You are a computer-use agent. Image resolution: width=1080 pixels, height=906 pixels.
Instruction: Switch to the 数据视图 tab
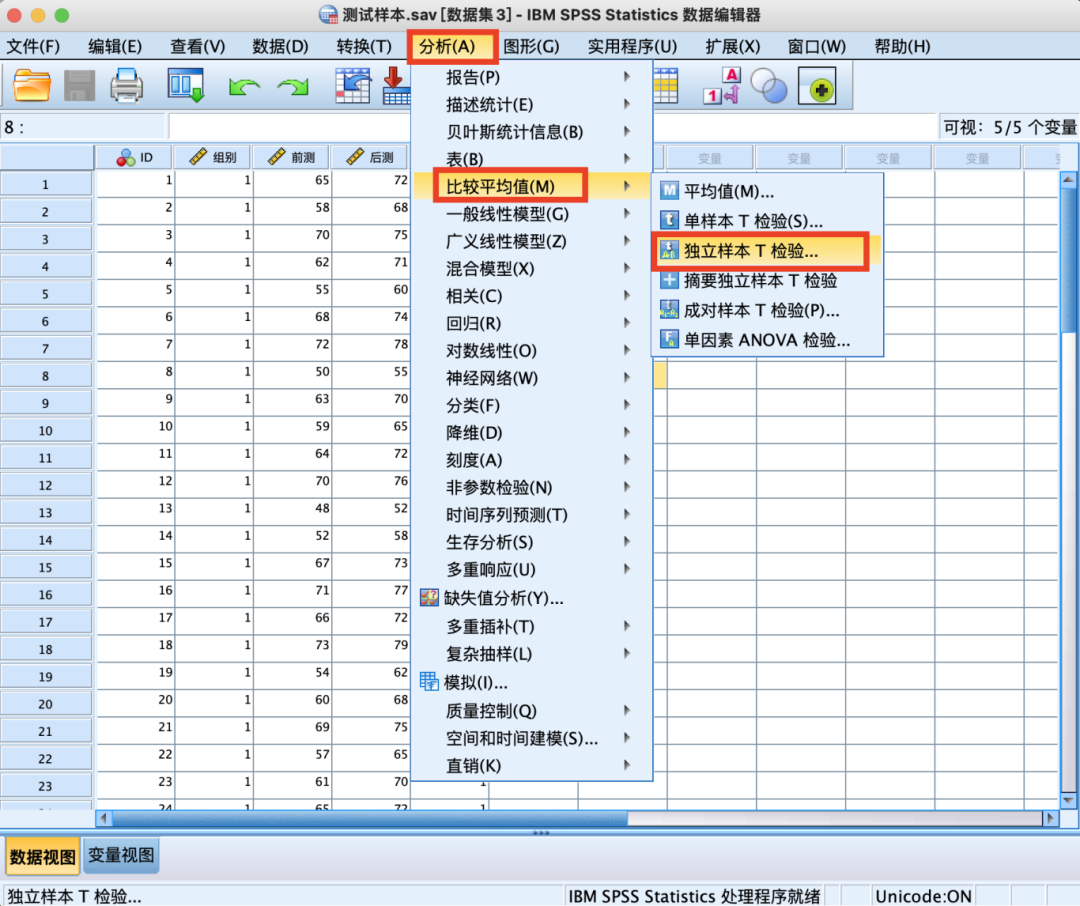point(41,856)
